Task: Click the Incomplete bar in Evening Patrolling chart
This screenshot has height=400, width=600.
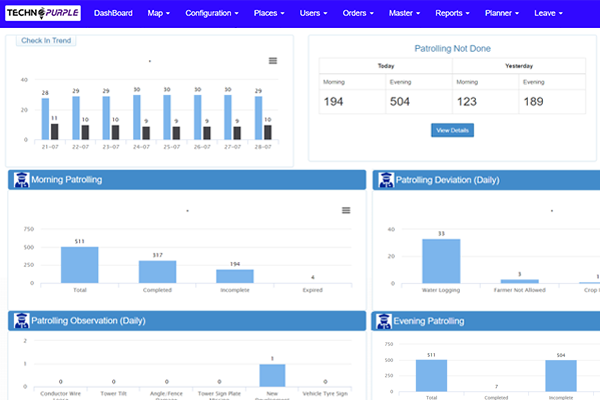Action: tap(561, 376)
